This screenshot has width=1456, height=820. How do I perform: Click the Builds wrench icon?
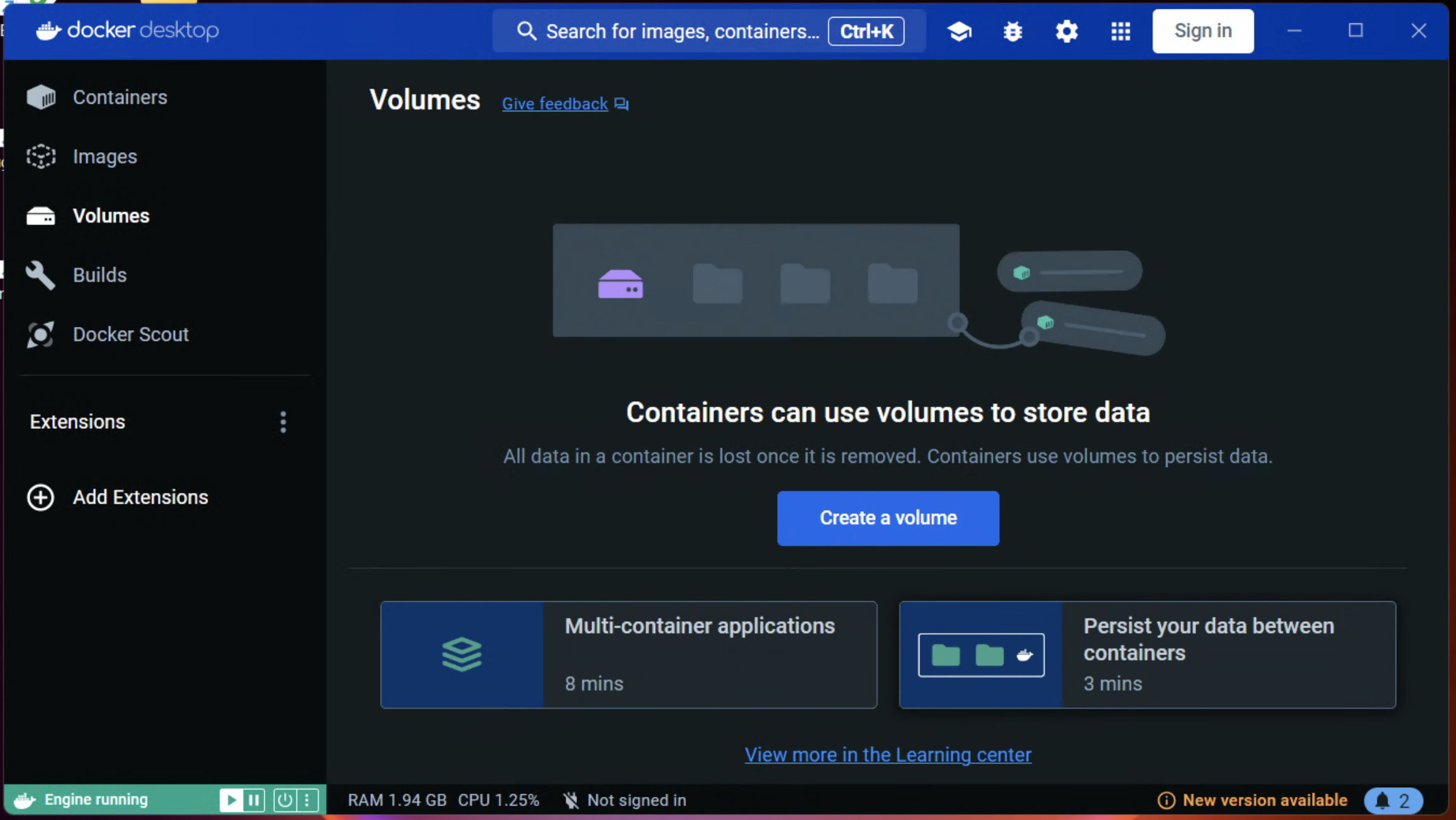click(41, 275)
